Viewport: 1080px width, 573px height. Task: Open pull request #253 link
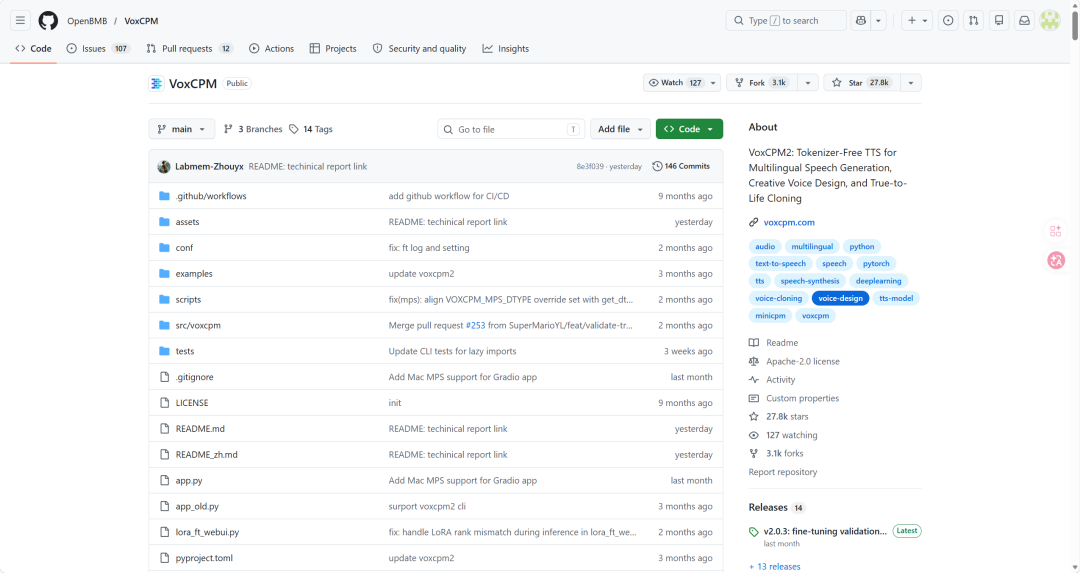tap(475, 325)
